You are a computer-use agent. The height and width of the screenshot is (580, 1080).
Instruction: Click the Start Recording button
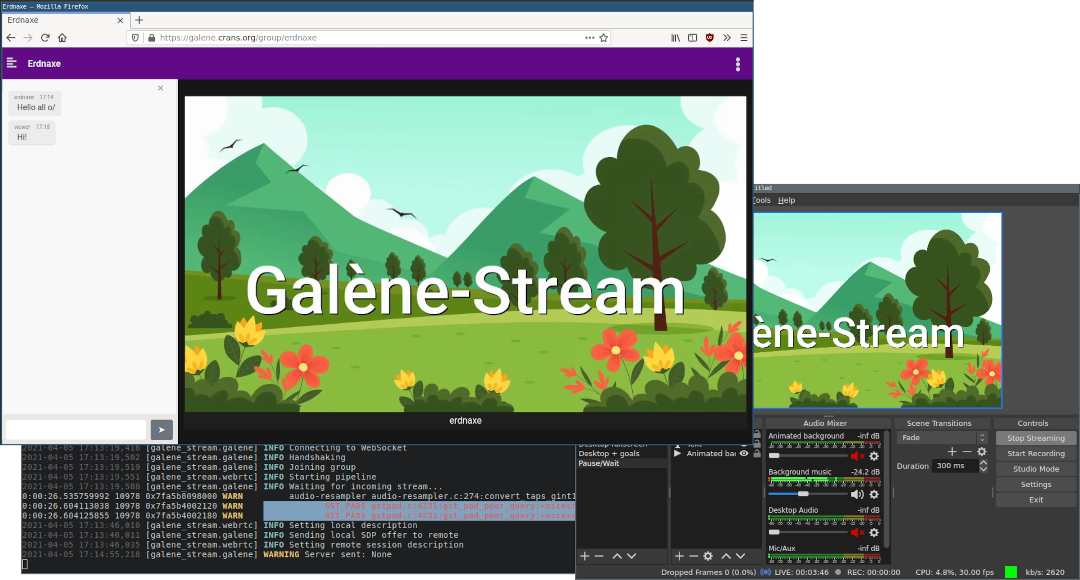point(1035,453)
